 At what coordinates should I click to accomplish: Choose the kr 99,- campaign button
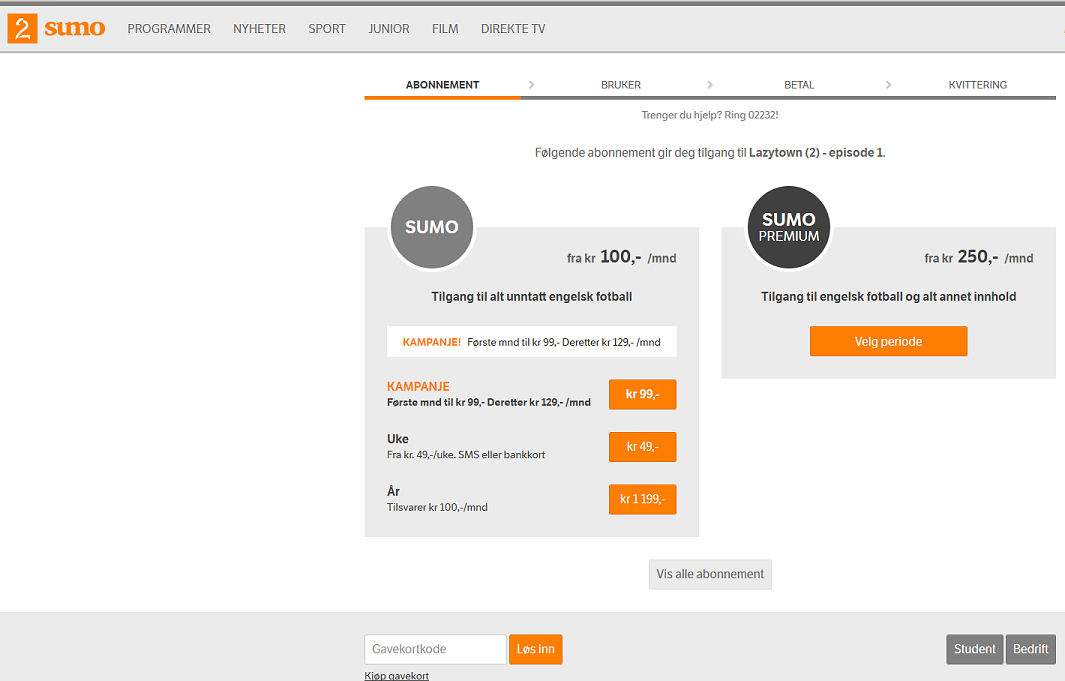(643, 394)
